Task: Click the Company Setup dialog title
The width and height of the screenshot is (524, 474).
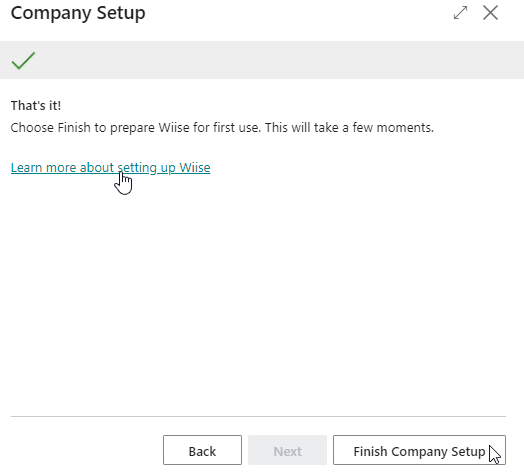Action: [78, 13]
